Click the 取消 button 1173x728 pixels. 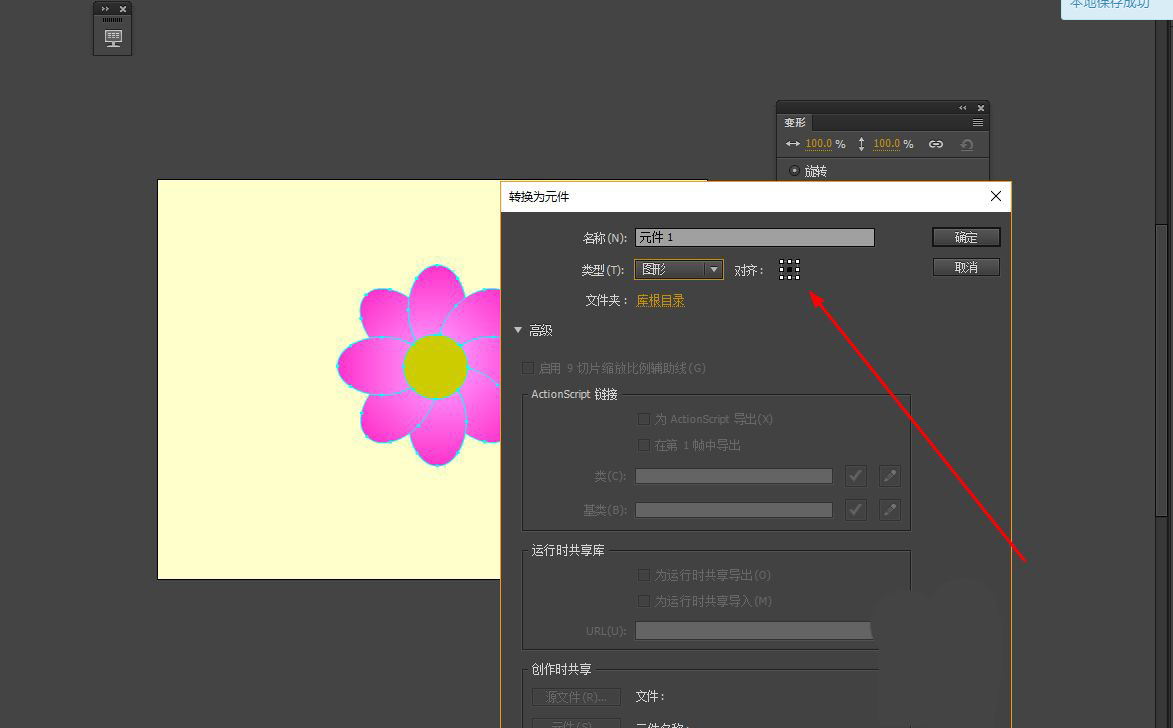pyautogui.click(x=966, y=267)
